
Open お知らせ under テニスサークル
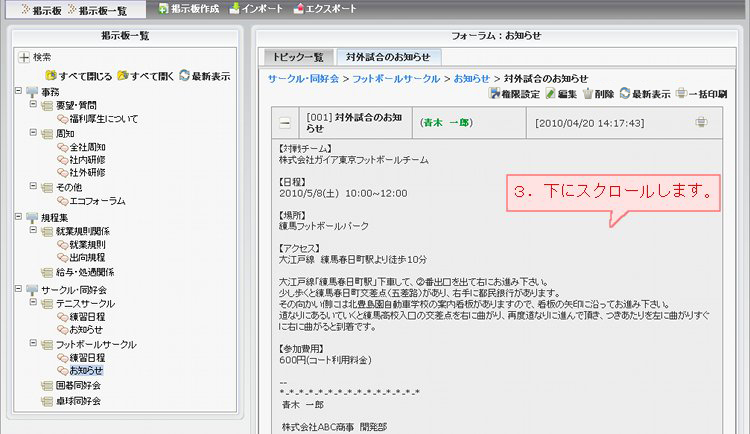tap(86, 329)
